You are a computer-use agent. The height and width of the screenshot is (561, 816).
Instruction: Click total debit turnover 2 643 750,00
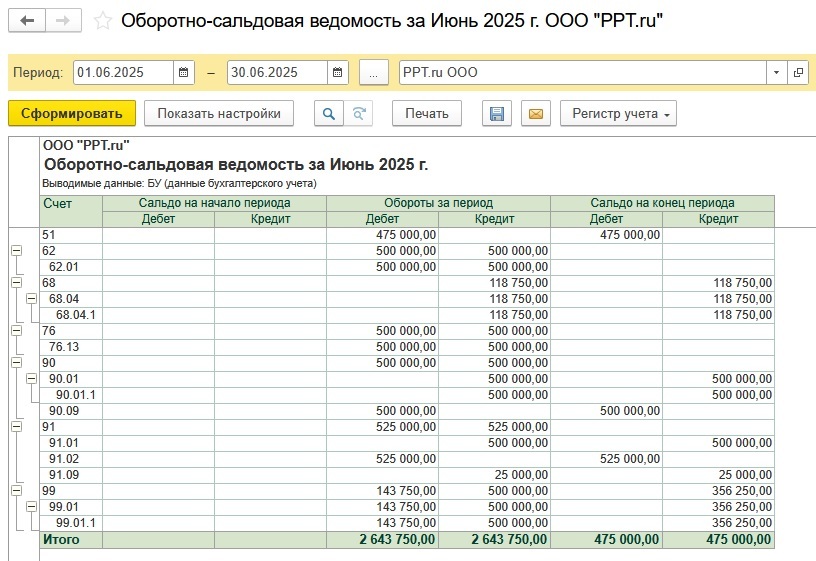(x=382, y=540)
